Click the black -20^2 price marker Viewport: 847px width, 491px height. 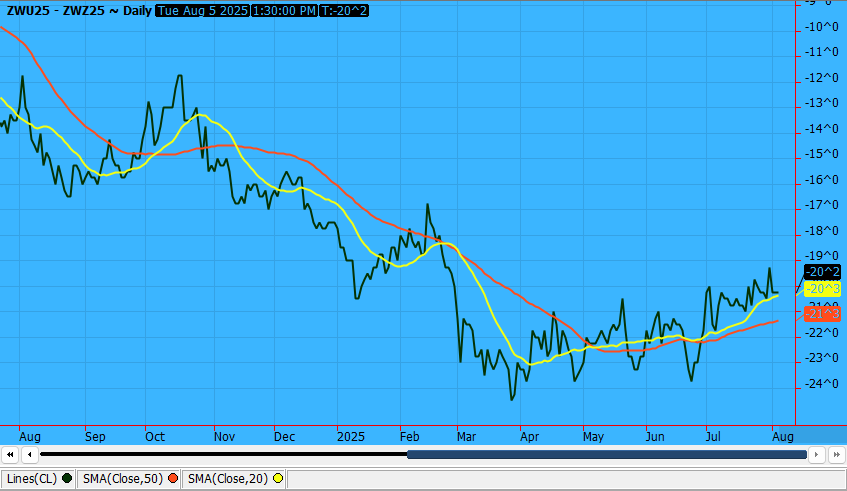pos(822,272)
